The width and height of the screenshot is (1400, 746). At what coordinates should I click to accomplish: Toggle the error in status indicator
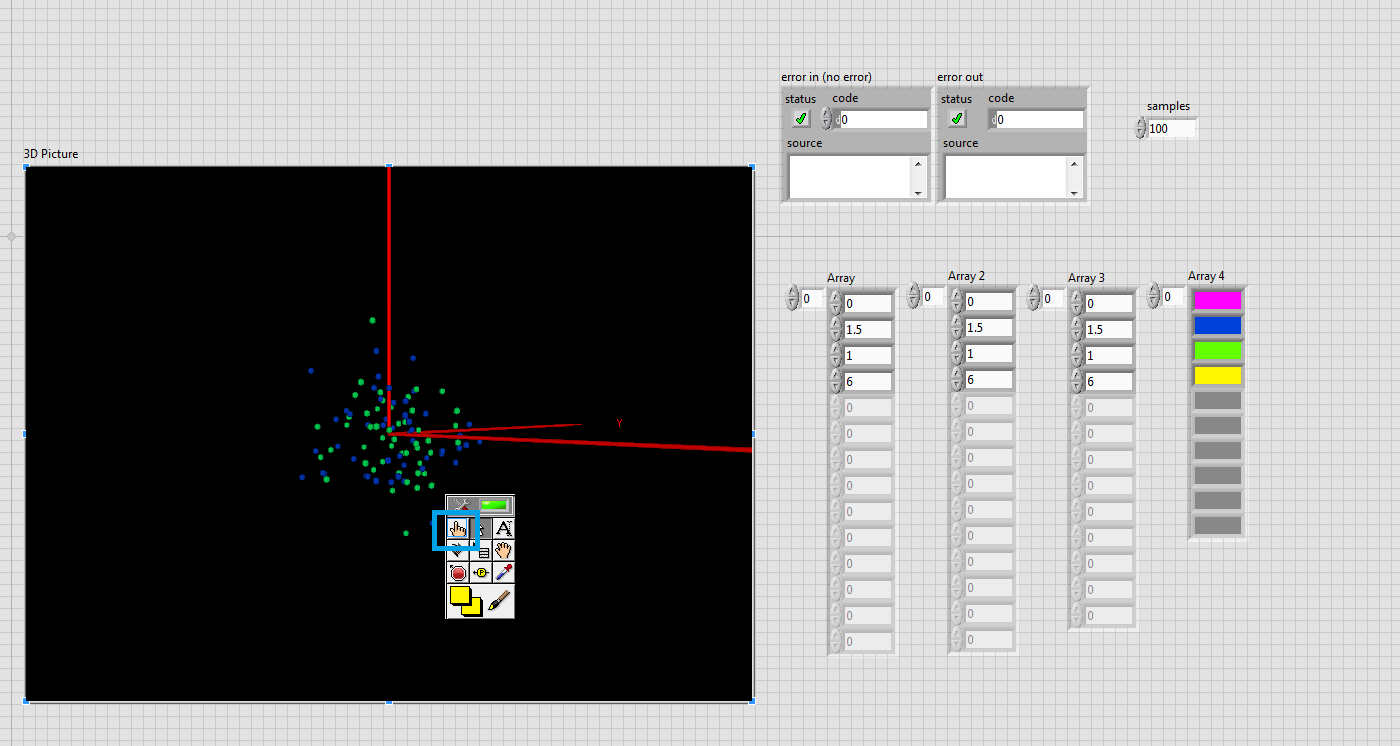tap(801, 119)
